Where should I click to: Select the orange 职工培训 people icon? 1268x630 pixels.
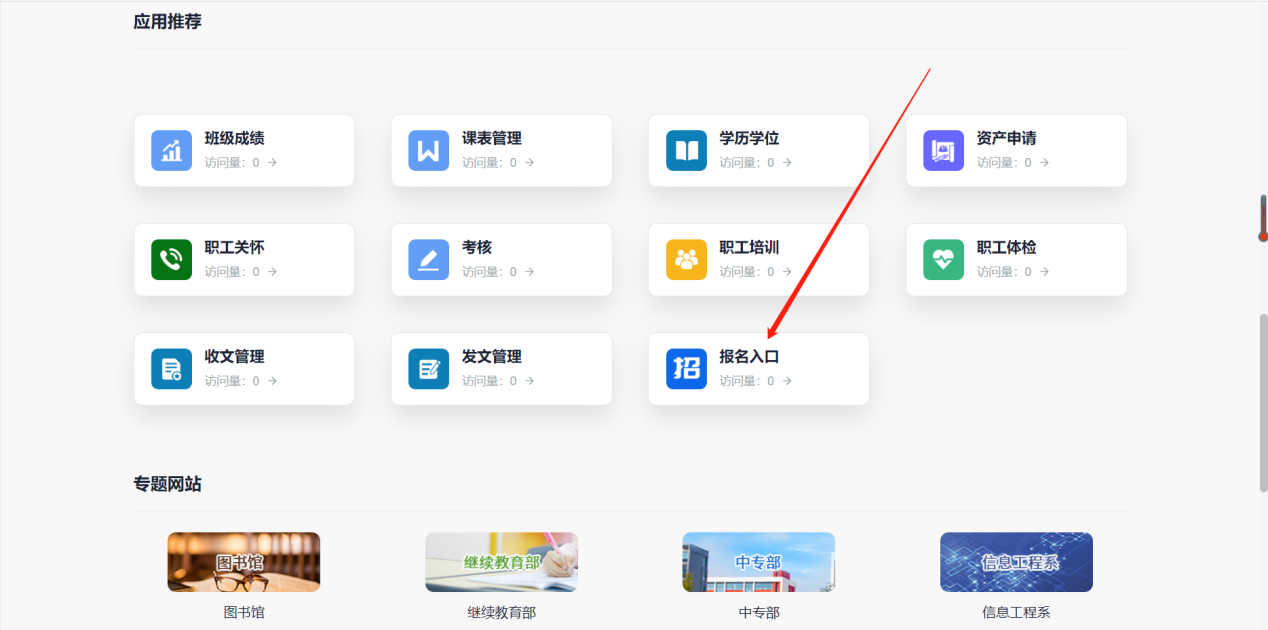point(686,260)
